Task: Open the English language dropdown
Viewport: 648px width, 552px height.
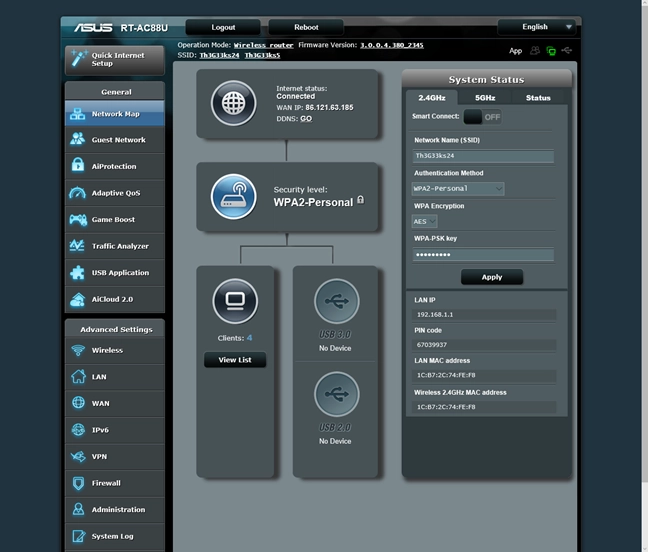Action: [537, 27]
